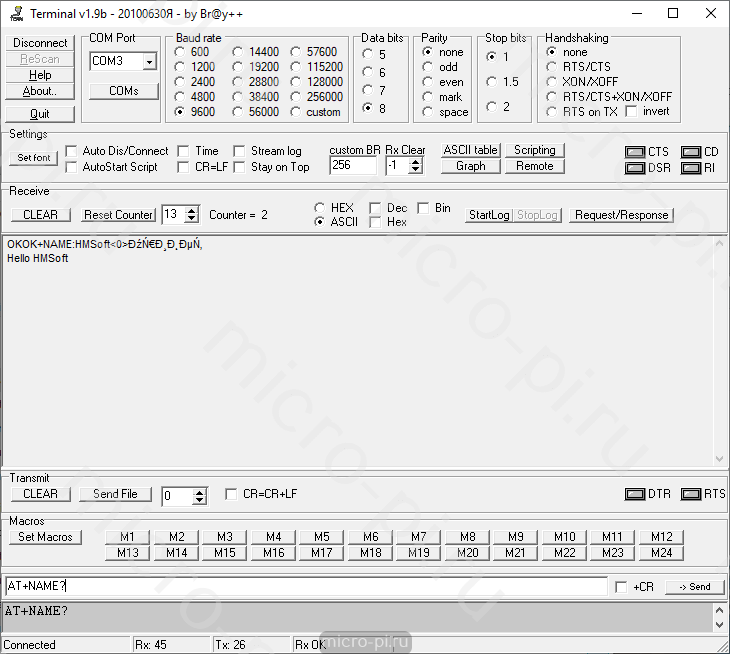Click the custom BR value field
The height and width of the screenshot is (654, 730).
point(352,166)
